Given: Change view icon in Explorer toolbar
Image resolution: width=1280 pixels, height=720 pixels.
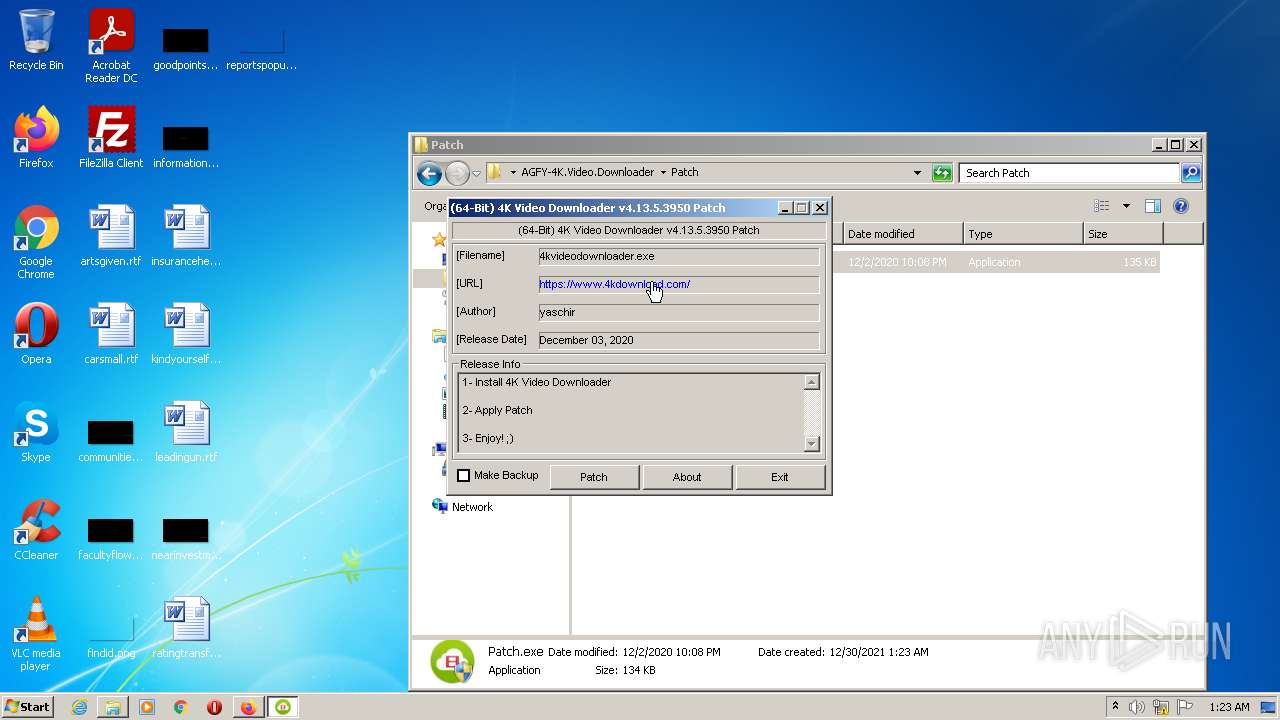Looking at the screenshot, I should click(x=1102, y=206).
